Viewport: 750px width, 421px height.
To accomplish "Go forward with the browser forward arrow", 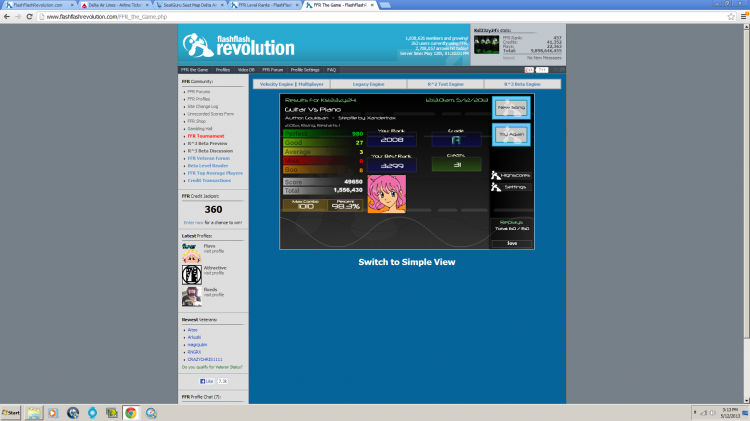I will pyautogui.click(x=18, y=17).
